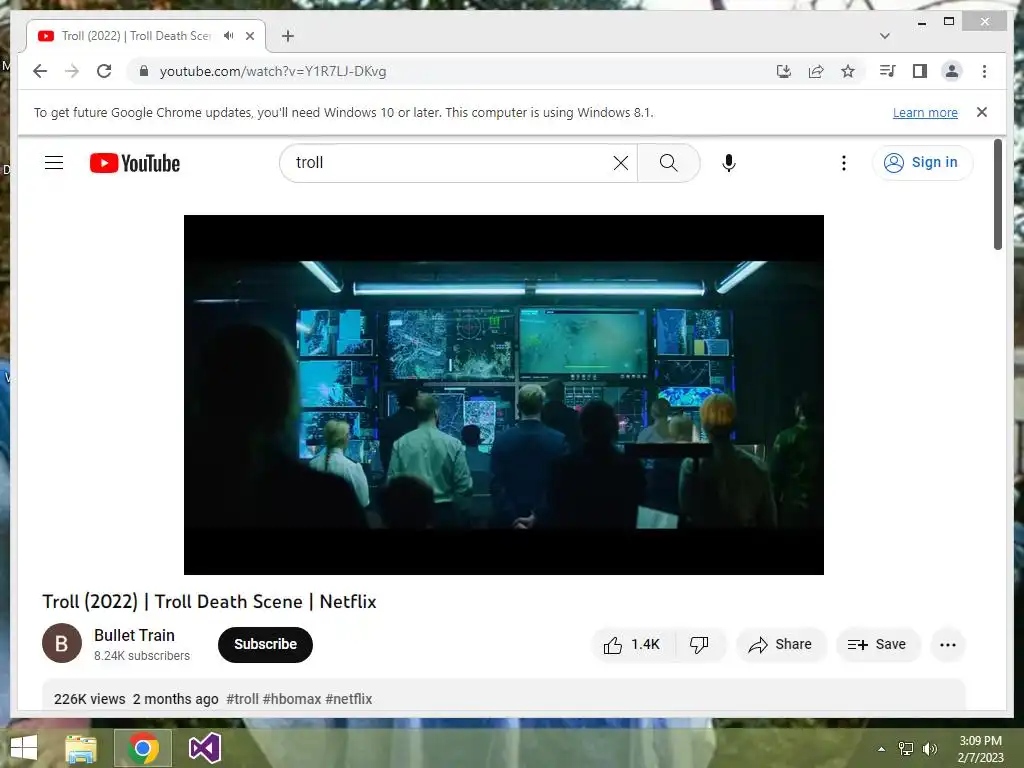Open Chrome media controls
Image resolution: width=1024 pixels, height=768 pixels.
[888, 71]
